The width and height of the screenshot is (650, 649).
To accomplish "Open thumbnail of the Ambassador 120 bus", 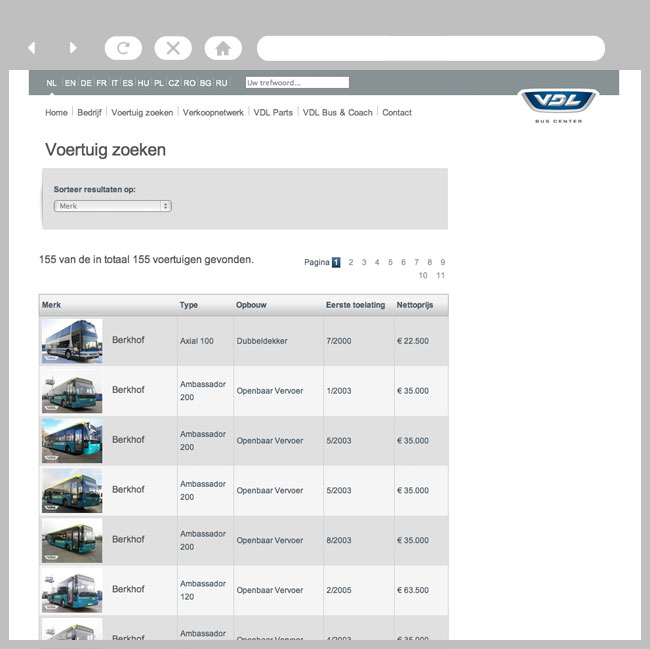I will click(72, 590).
